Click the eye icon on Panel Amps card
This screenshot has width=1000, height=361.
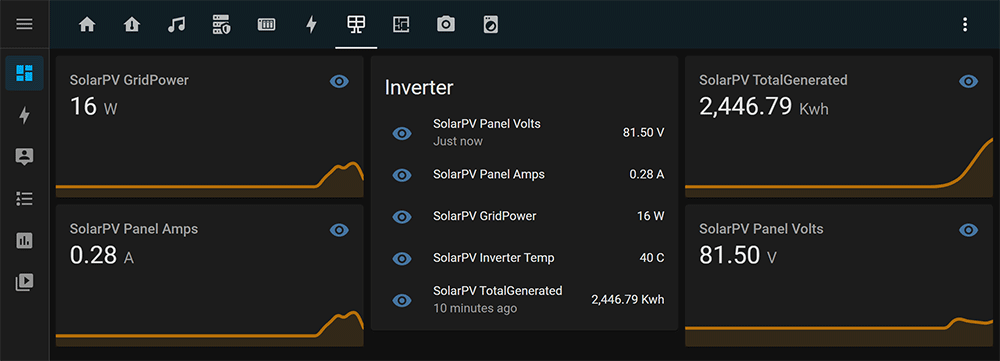[x=339, y=230]
